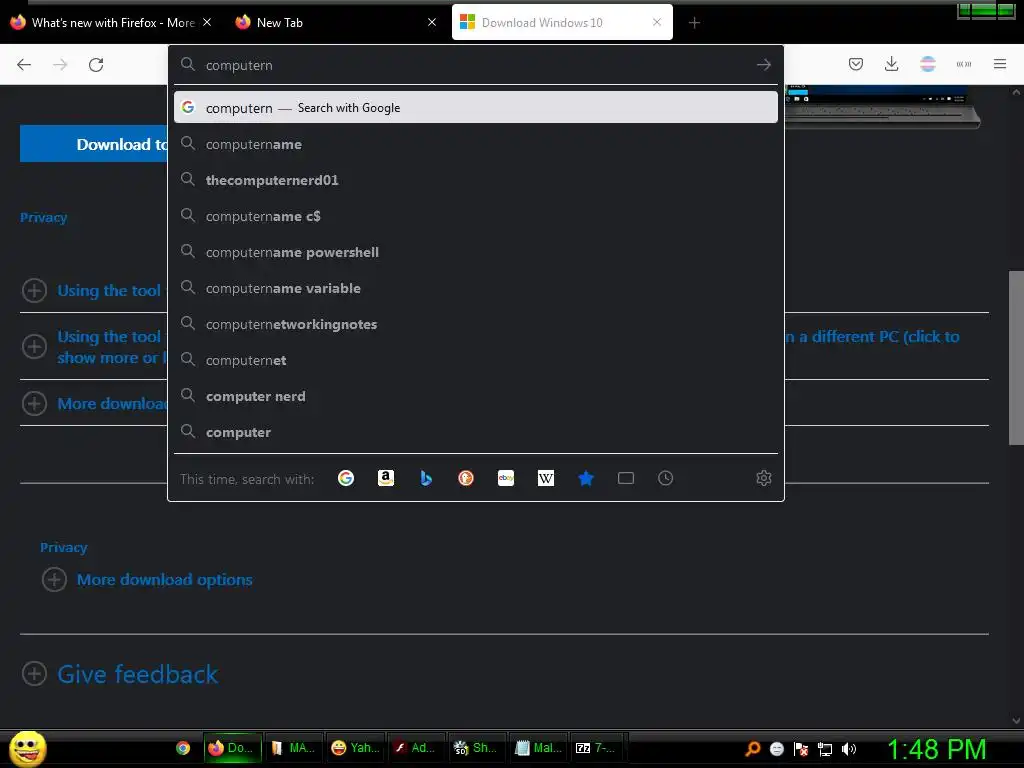The height and width of the screenshot is (768, 1024).
Task: Select computername variable suggestion
Action: click(475, 288)
